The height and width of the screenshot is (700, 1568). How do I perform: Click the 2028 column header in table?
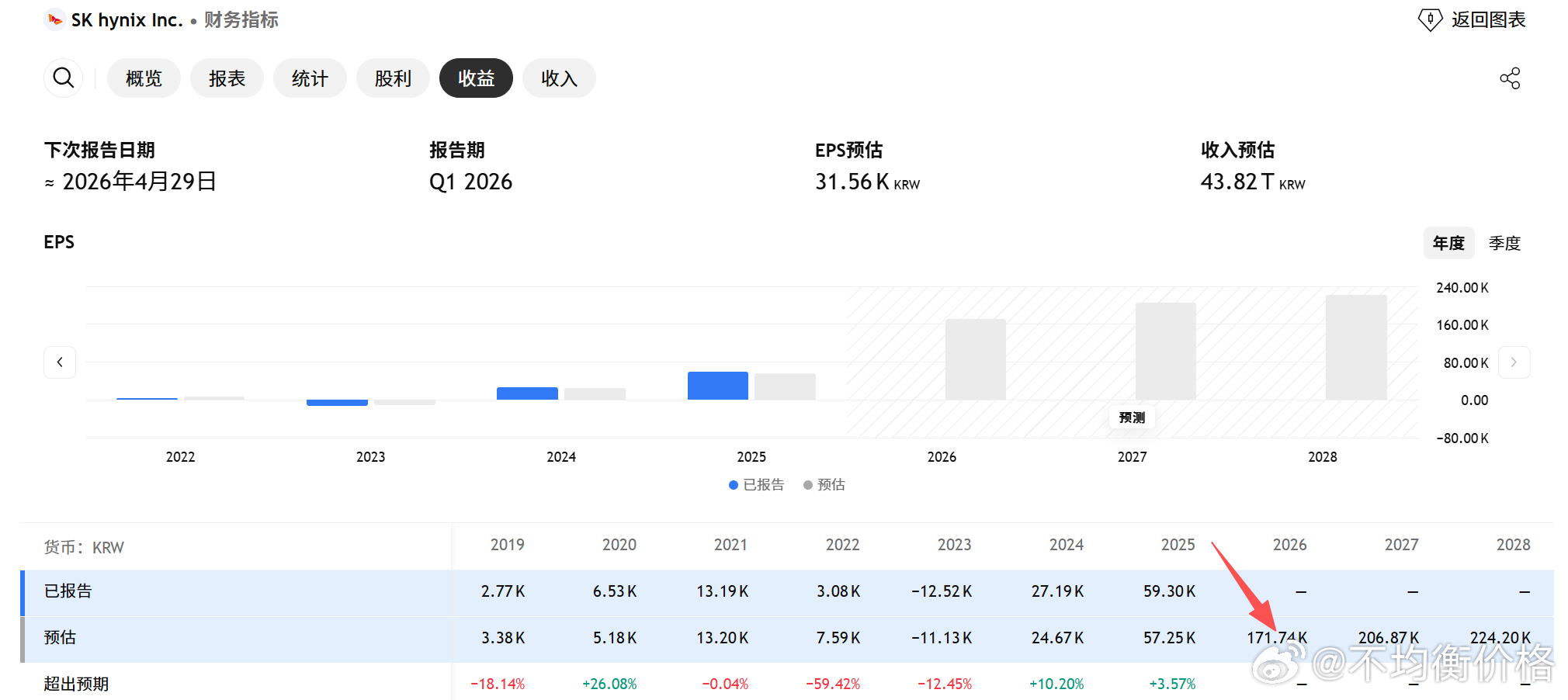(x=1514, y=545)
